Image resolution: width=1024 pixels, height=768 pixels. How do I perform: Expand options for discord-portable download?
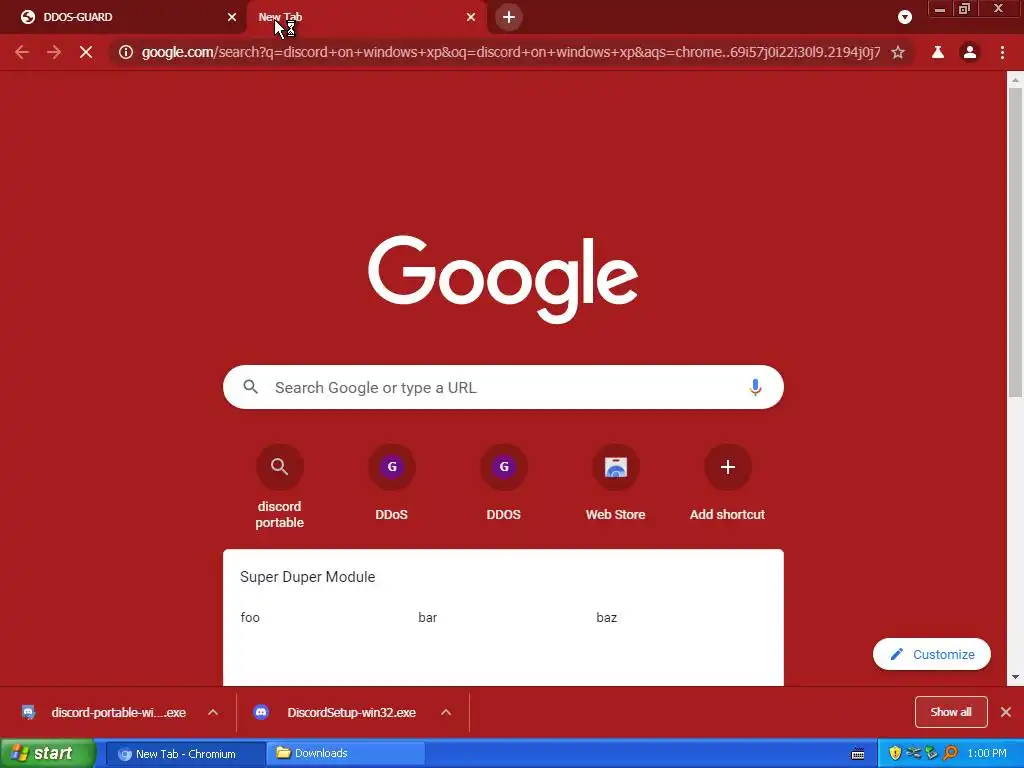(x=213, y=712)
